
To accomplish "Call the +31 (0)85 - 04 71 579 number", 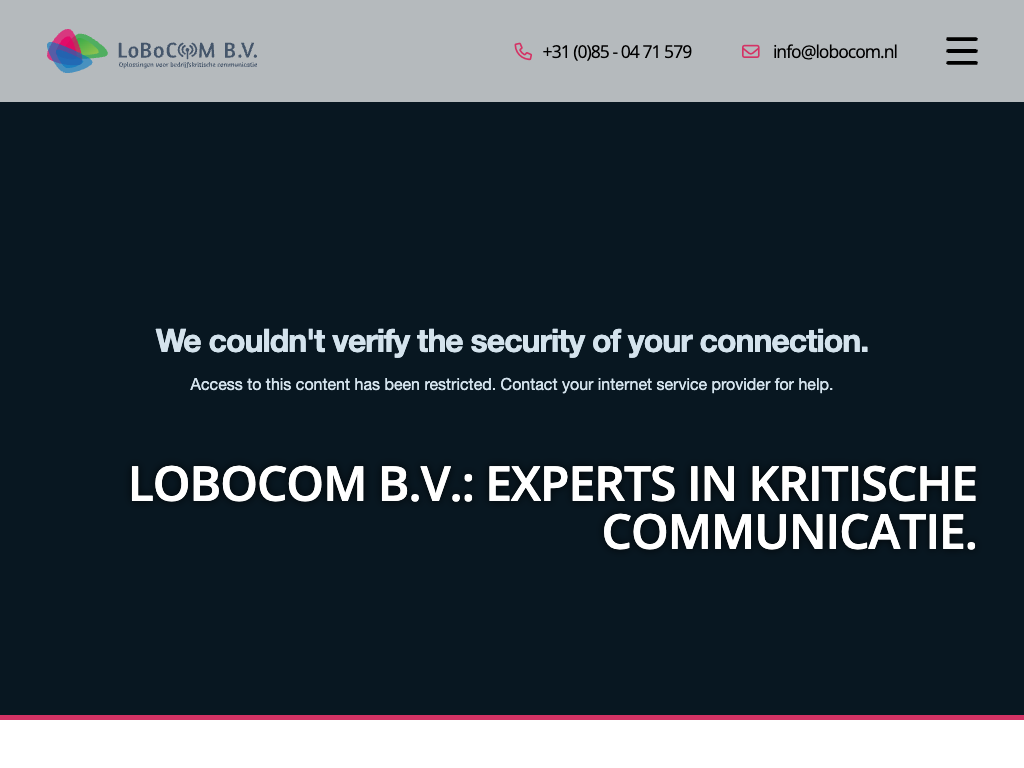I will point(617,52).
